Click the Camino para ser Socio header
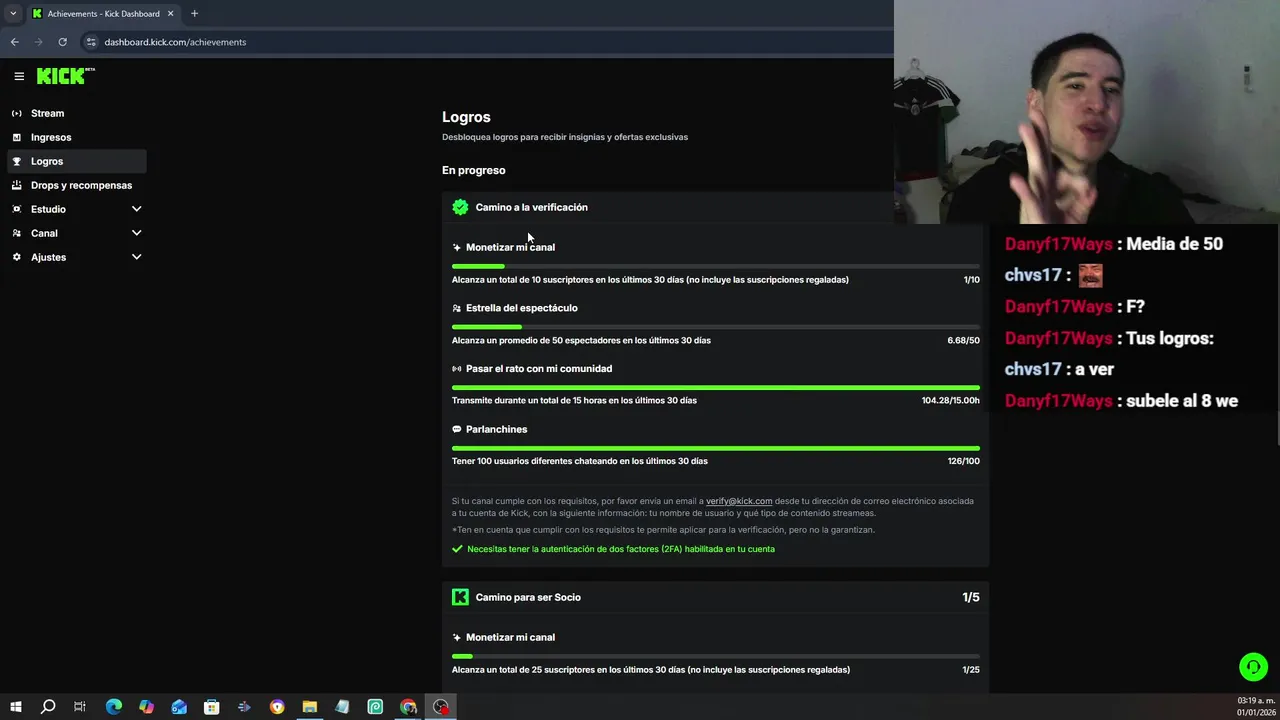The width and height of the screenshot is (1280, 720). click(x=528, y=597)
